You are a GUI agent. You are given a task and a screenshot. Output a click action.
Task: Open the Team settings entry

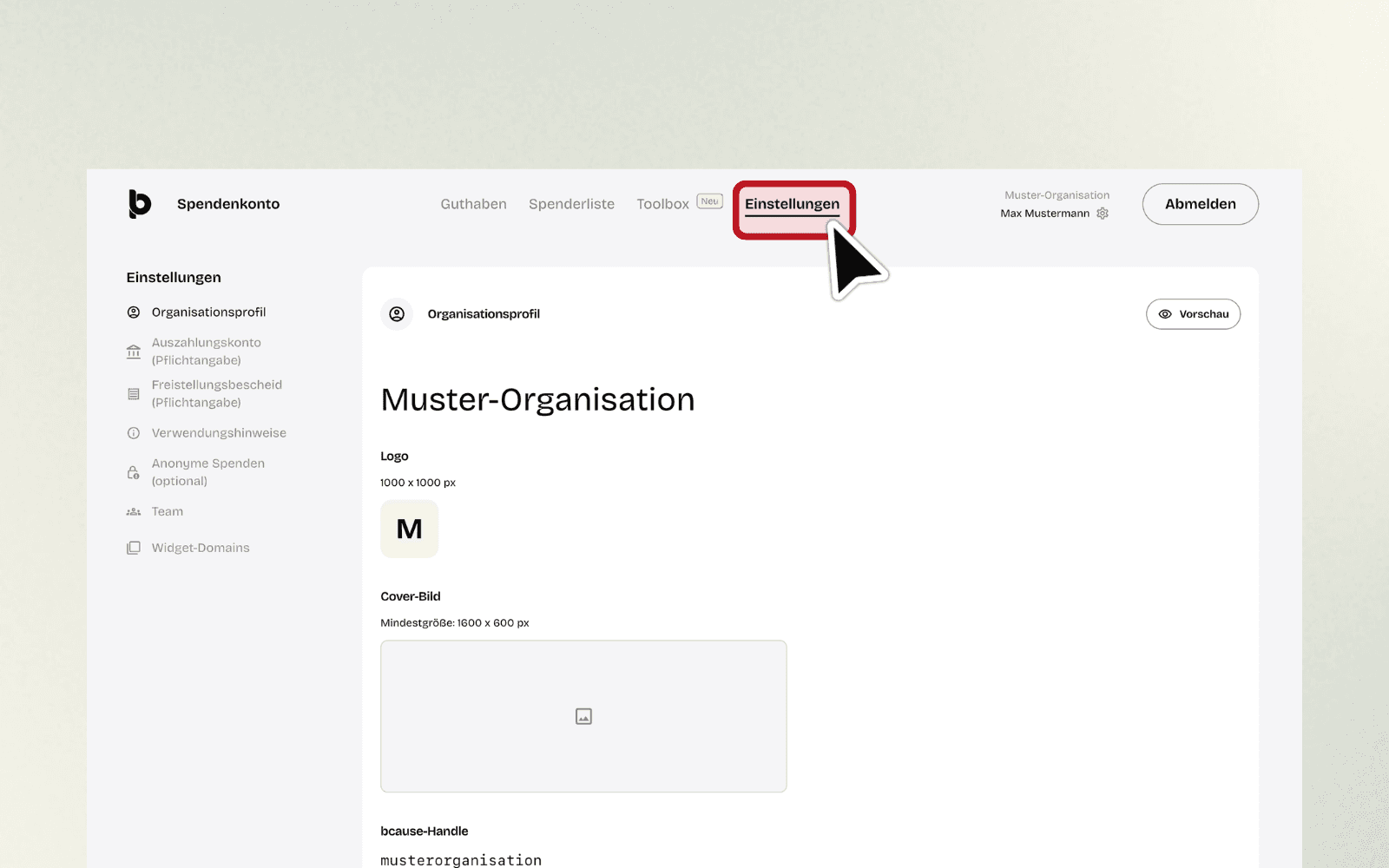168,511
